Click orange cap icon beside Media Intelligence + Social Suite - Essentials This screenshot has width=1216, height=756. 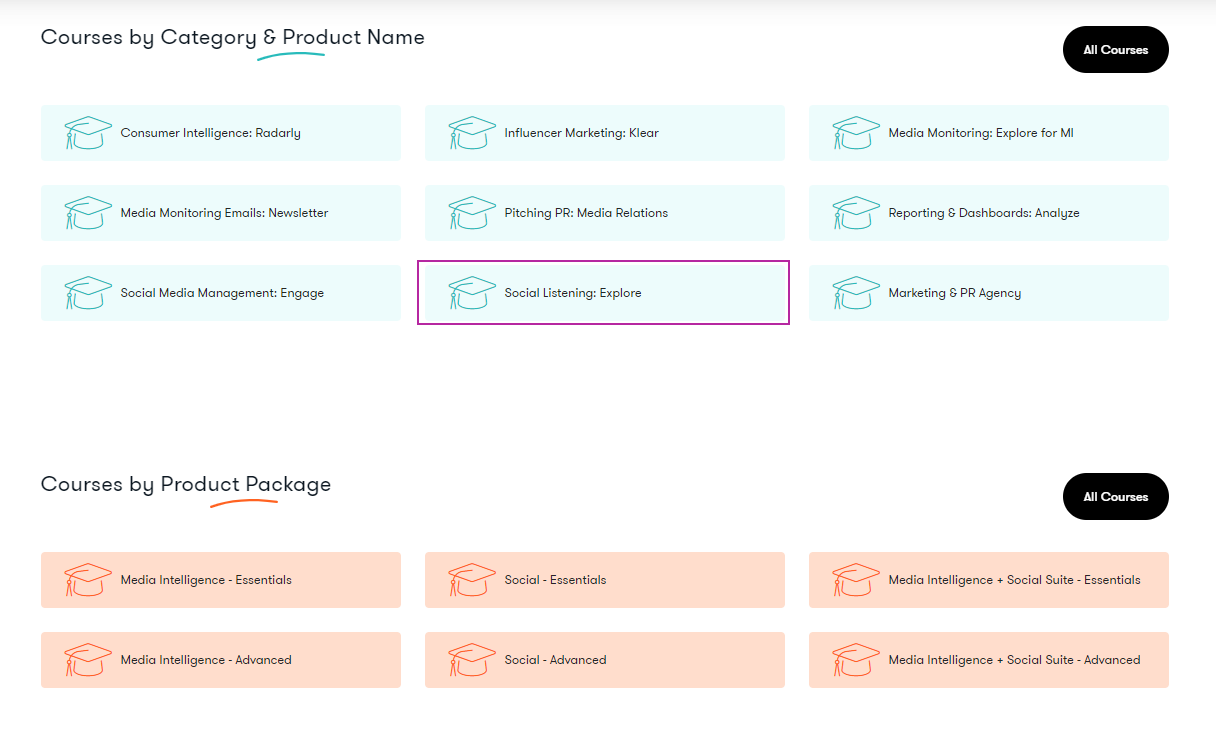[x=856, y=580]
